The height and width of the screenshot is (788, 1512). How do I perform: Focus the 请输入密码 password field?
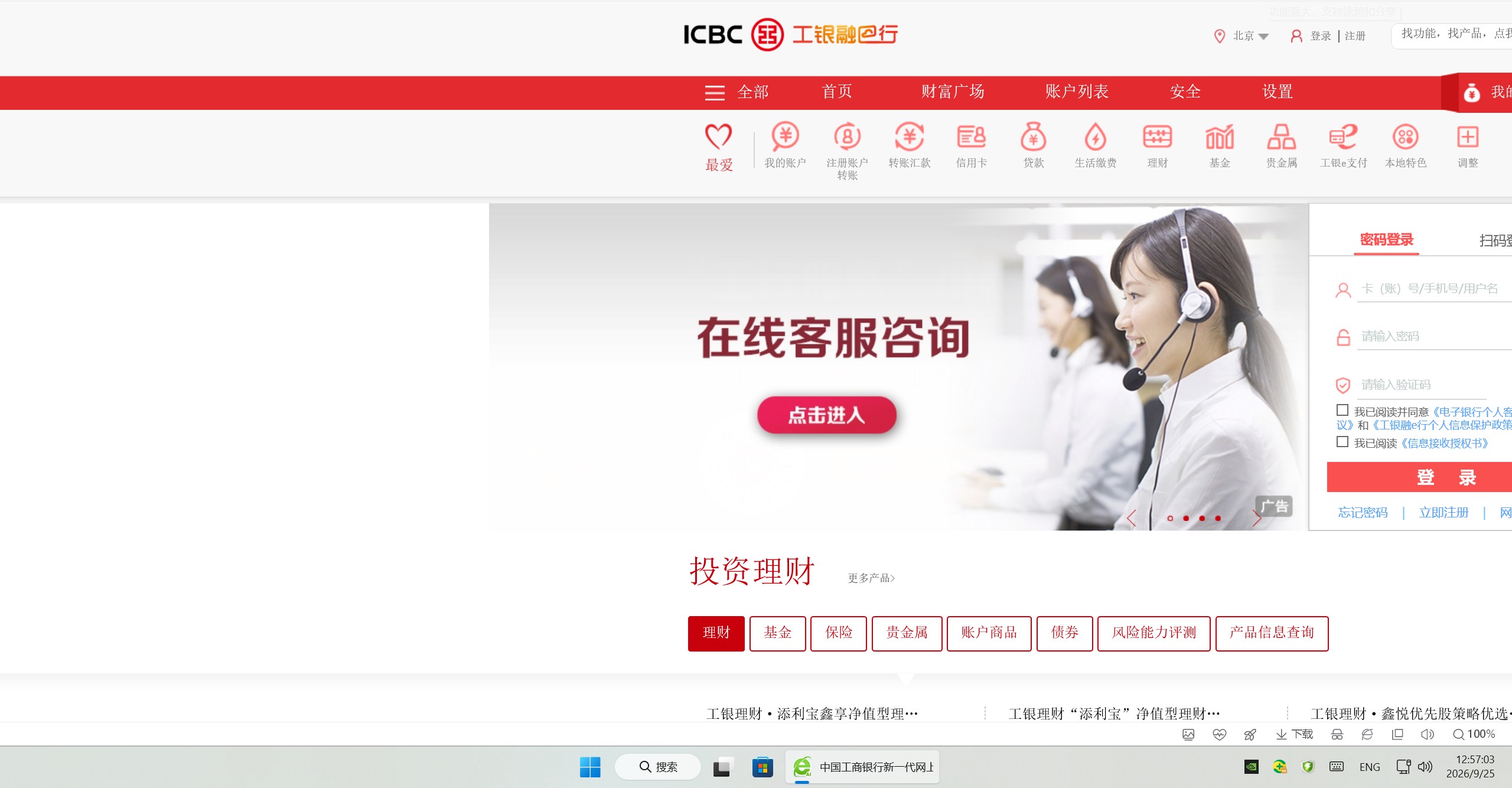(1434, 337)
